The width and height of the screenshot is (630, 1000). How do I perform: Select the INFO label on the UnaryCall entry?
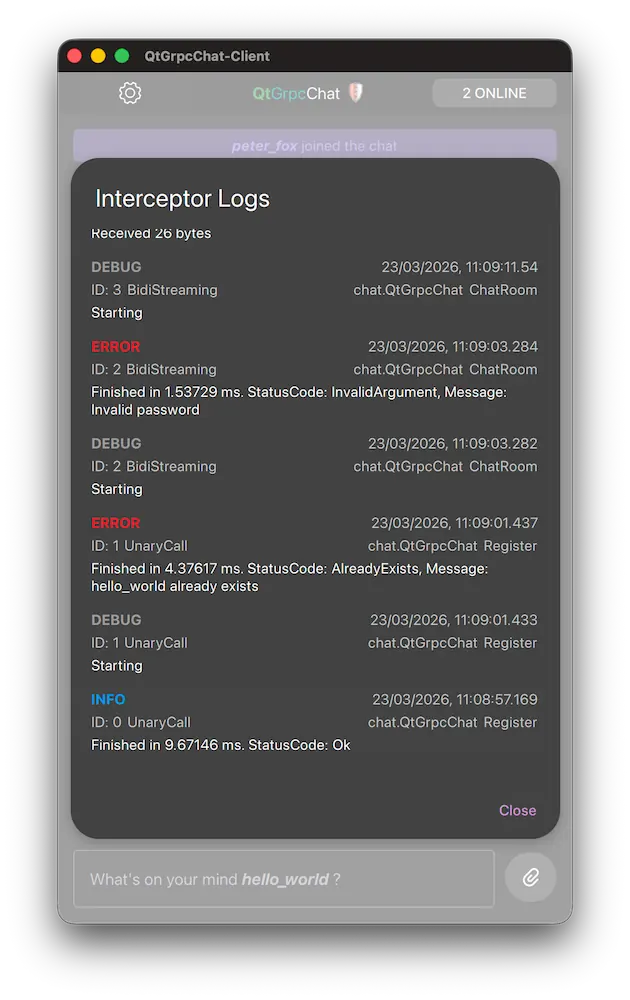(108, 699)
